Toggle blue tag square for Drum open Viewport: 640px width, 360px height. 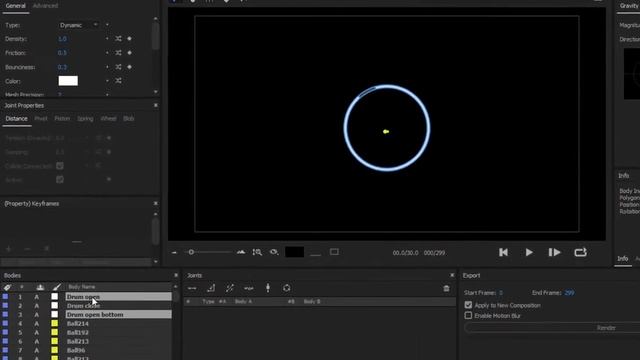click(5, 297)
